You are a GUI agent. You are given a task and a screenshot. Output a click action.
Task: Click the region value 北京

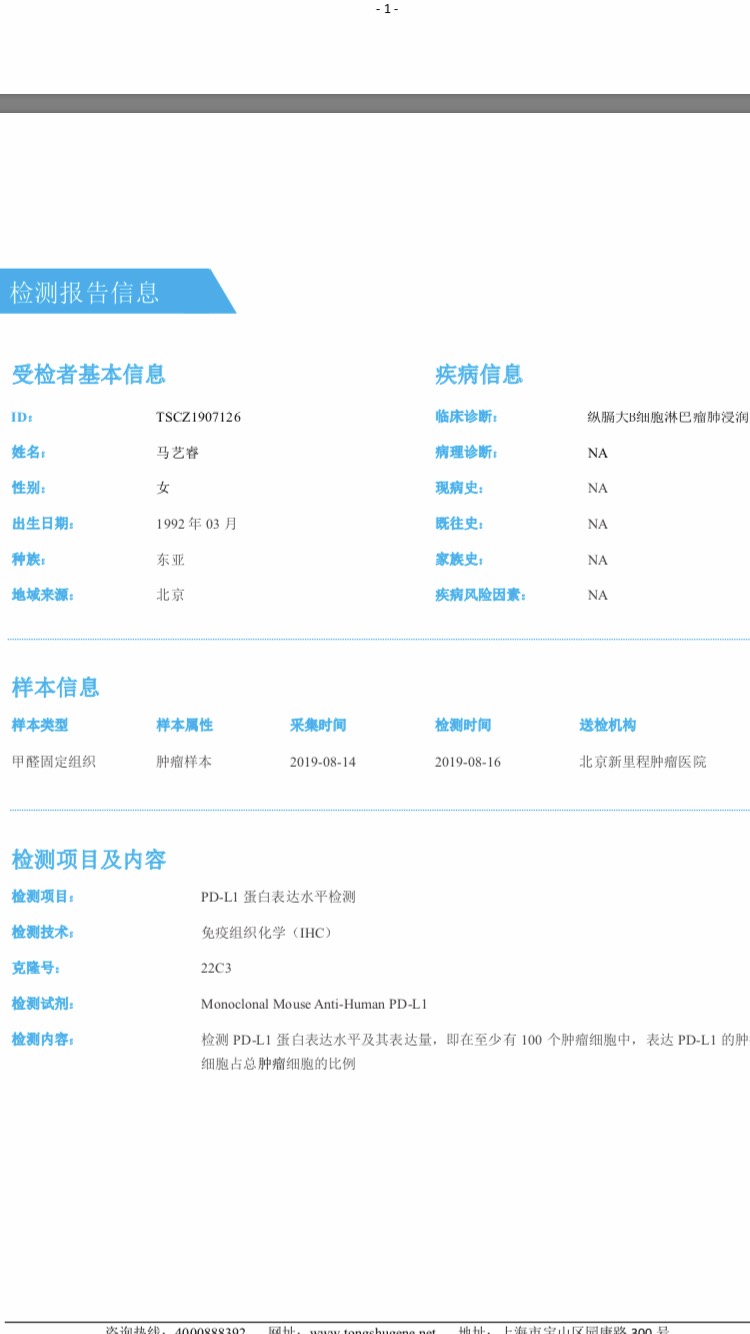[x=170, y=595]
